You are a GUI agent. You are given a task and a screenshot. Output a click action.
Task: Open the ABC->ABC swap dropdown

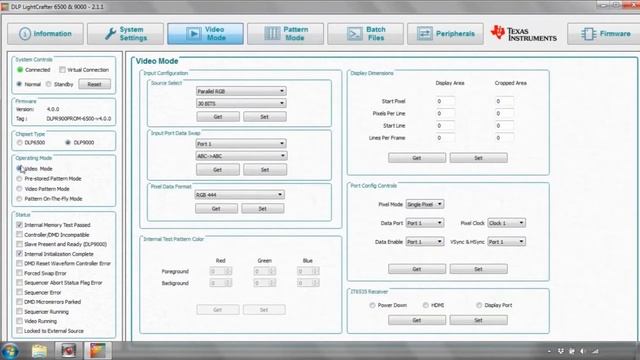[241, 156]
